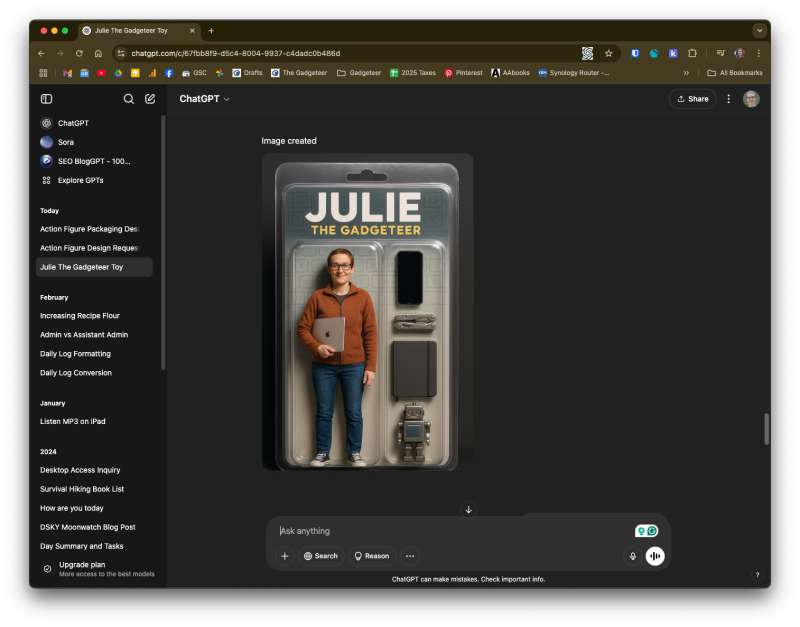The width and height of the screenshot is (800, 627).
Task: Open more tools ellipsis in composer
Action: pyautogui.click(x=410, y=556)
